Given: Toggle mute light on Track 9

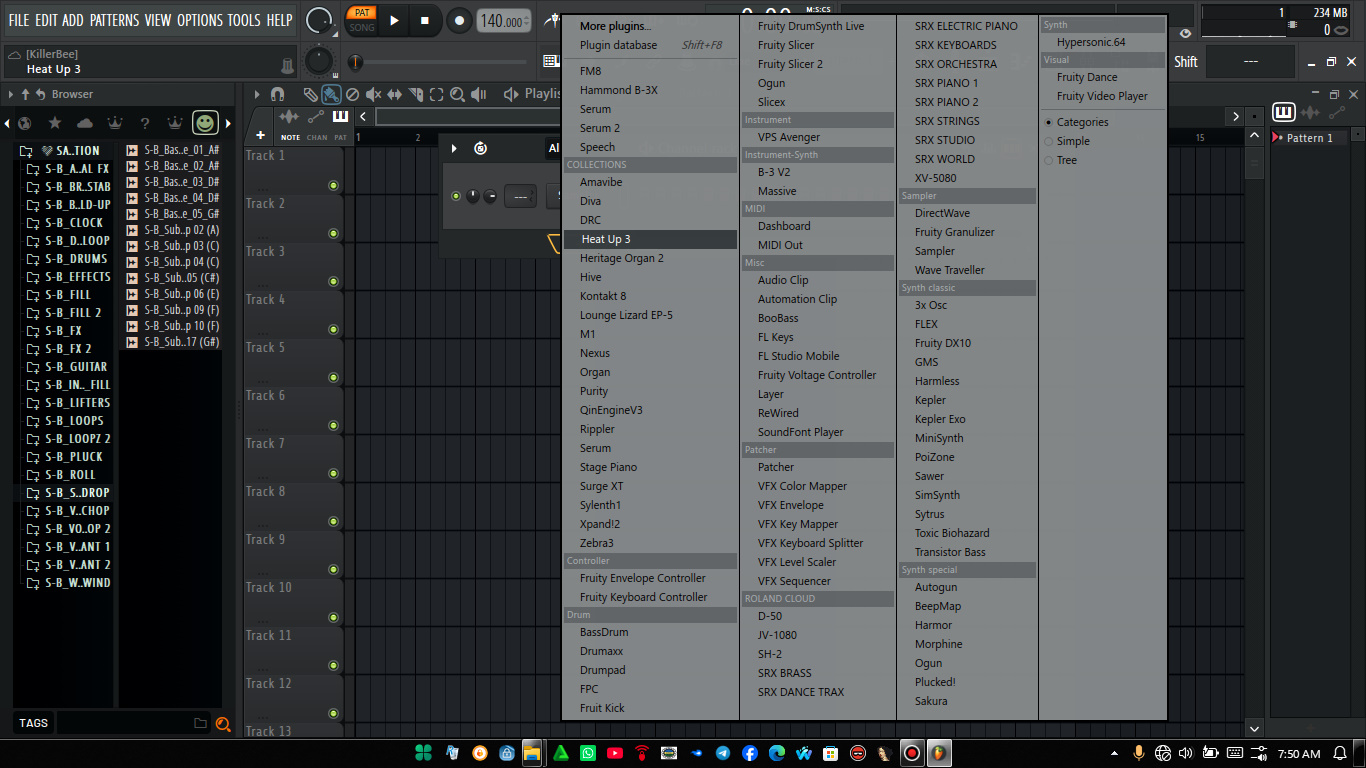Looking at the screenshot, I should [x=333, y=569].
